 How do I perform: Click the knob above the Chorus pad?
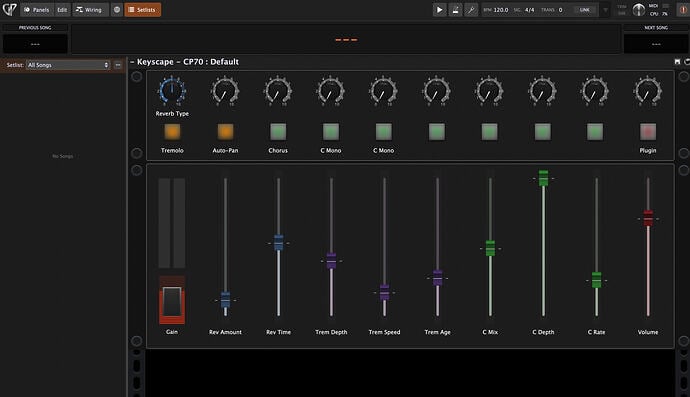click(x=278, y=91)
